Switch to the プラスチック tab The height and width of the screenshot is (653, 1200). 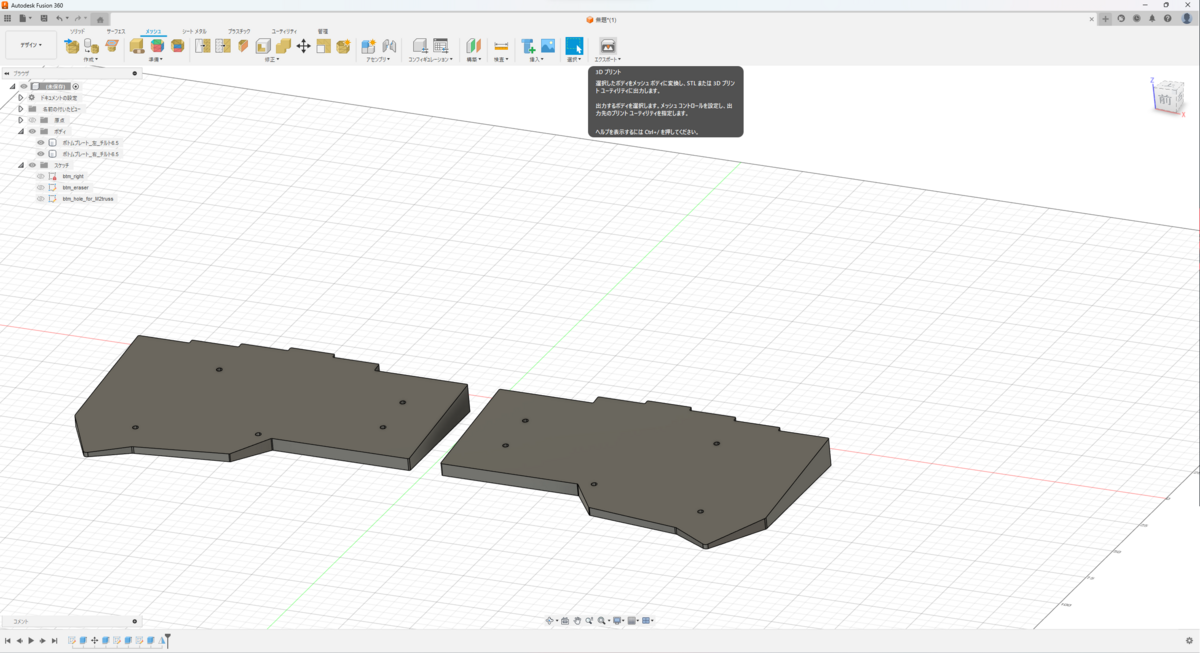[239, 31]
